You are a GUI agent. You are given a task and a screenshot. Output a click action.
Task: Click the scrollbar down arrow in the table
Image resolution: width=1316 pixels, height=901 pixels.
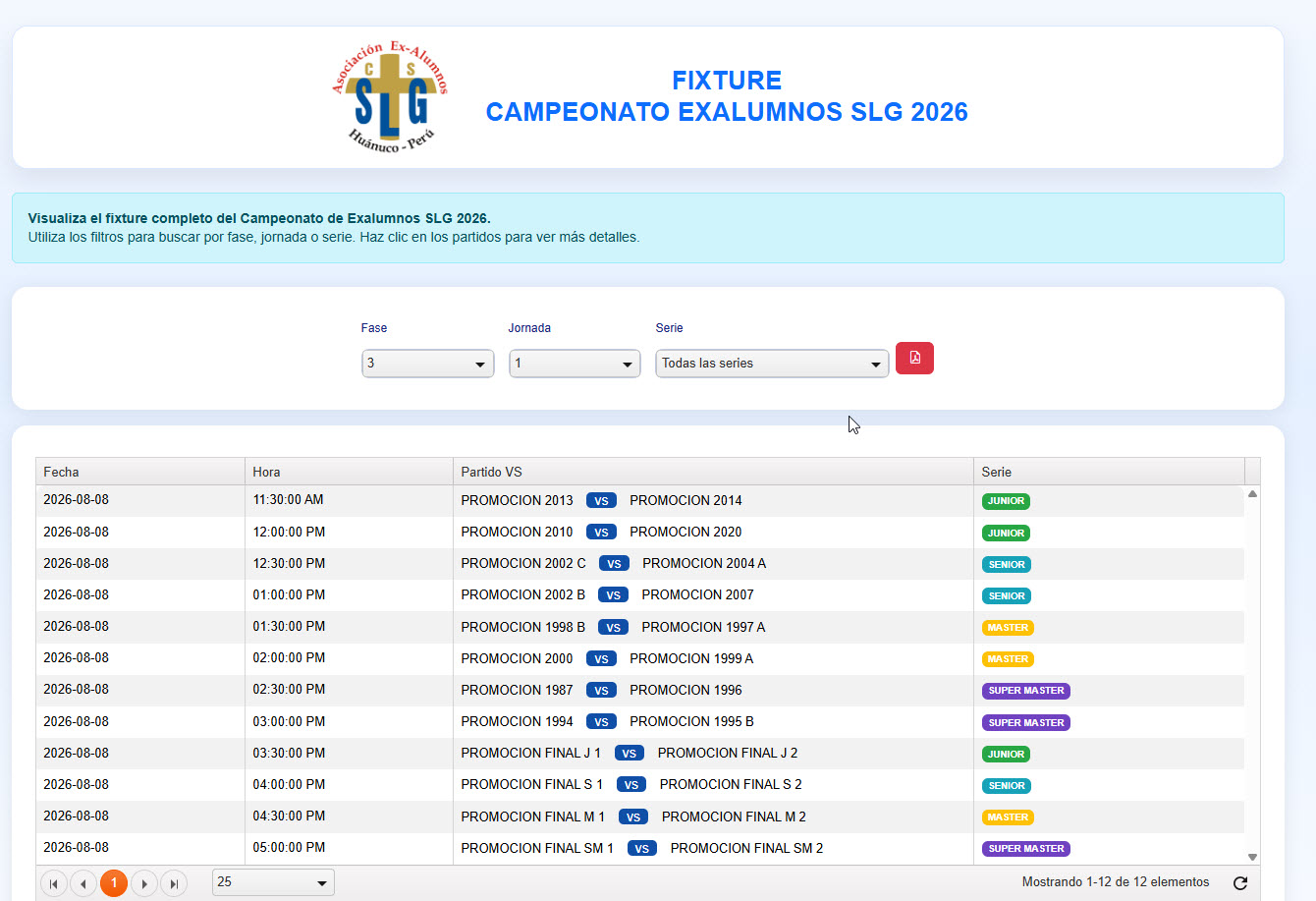point(1252,858)
